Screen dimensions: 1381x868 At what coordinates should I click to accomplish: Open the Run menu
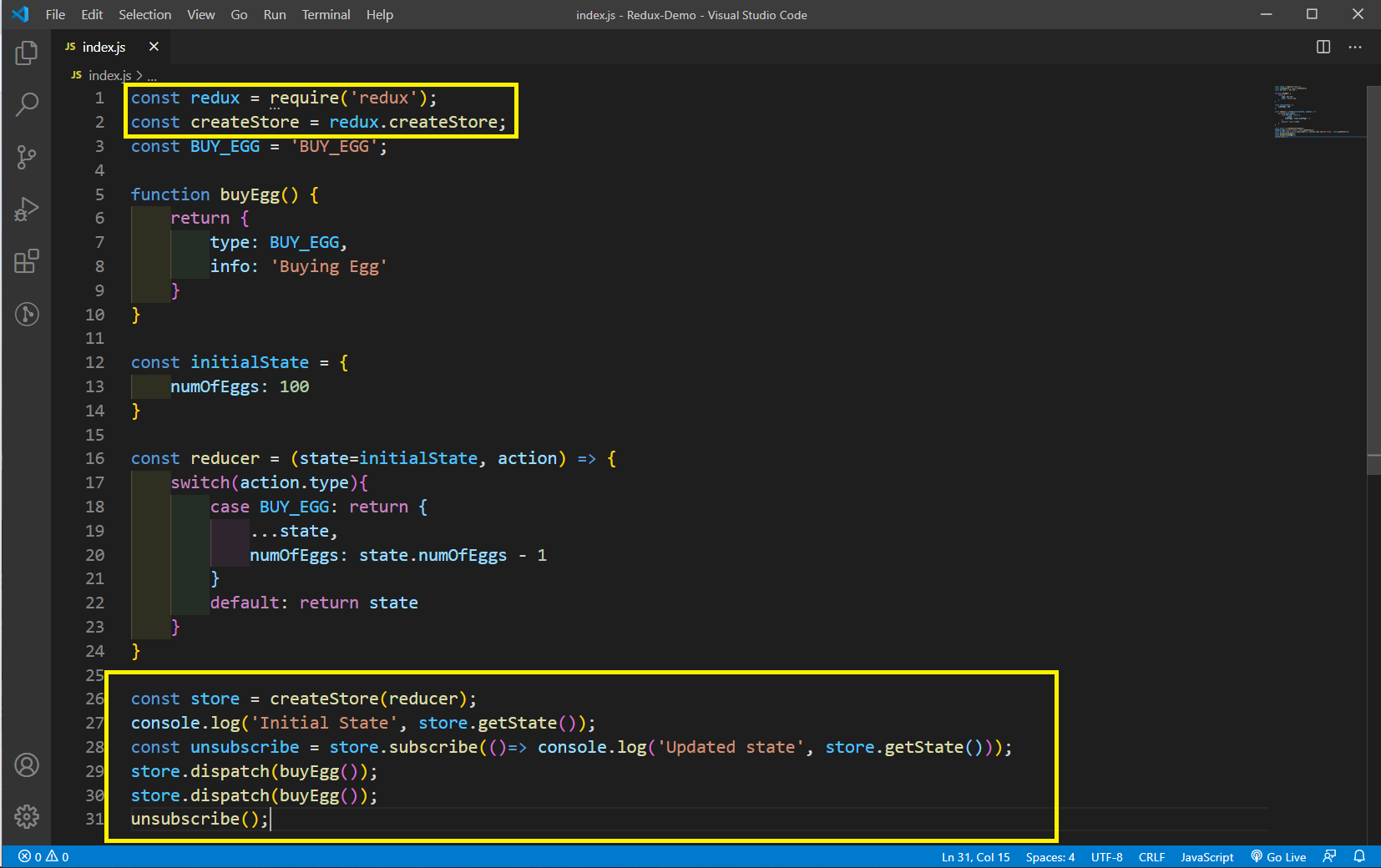point(275,14)
